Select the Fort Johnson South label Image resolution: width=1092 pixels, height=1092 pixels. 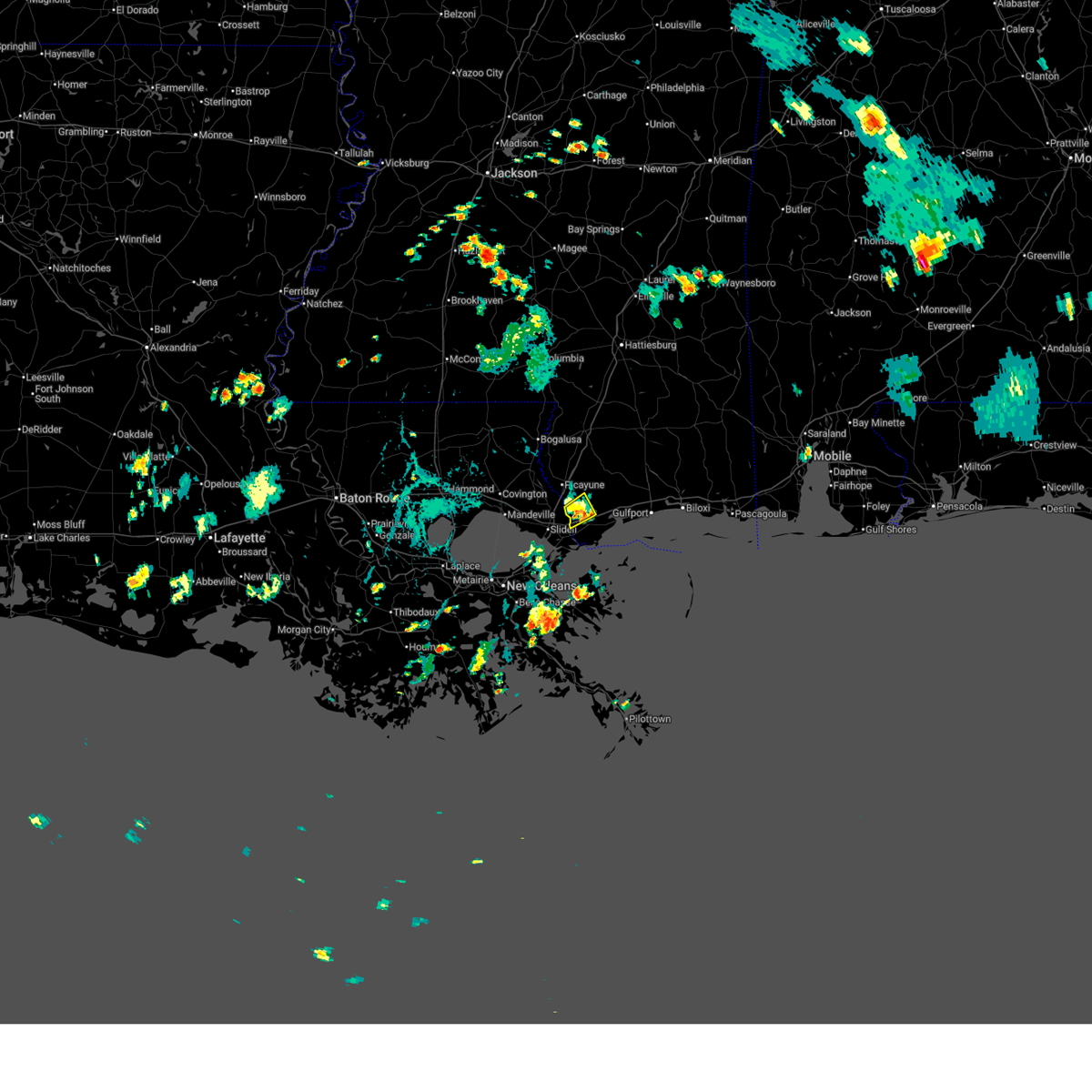pyautogui.click(x=64, y=394)
